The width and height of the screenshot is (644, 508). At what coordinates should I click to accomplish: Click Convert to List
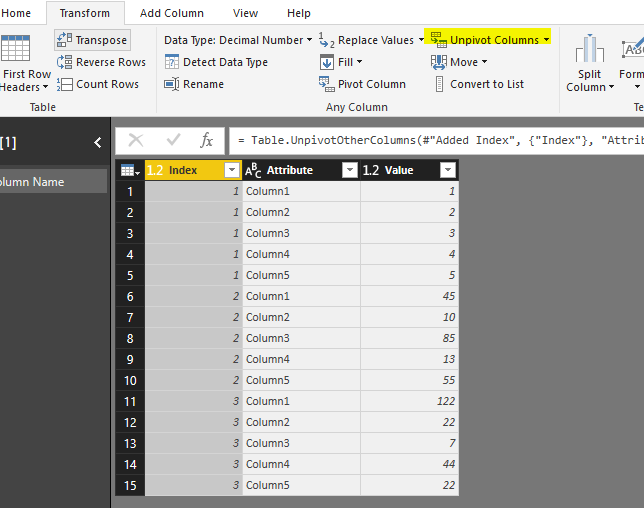[x=479, y=84]
